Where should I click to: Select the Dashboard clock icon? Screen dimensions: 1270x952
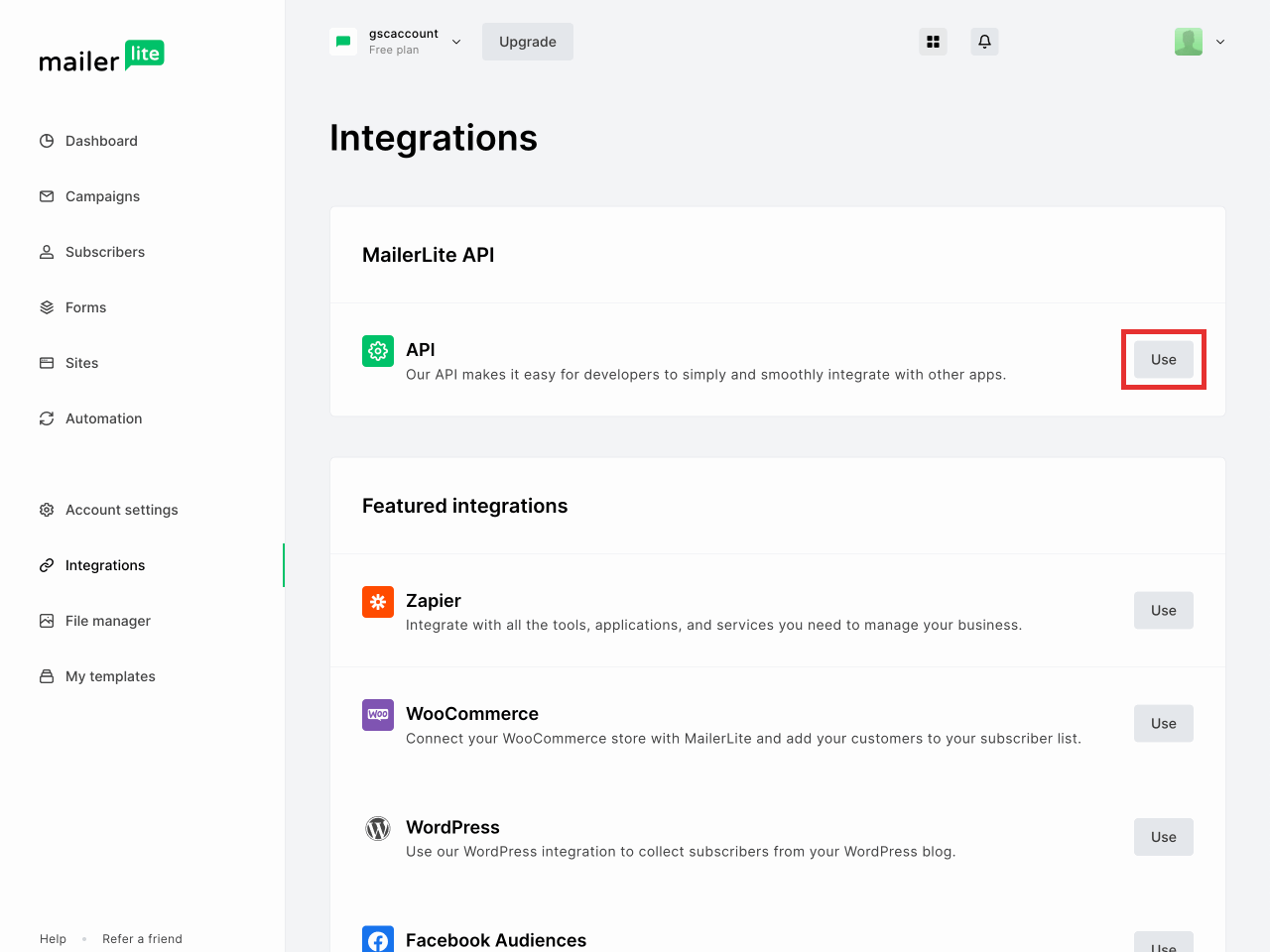pyautogui.click(x=47, y=141)
